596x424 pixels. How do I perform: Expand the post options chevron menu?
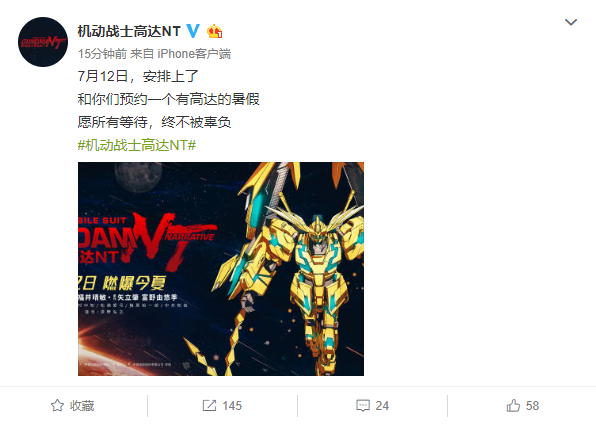point(571,22)
